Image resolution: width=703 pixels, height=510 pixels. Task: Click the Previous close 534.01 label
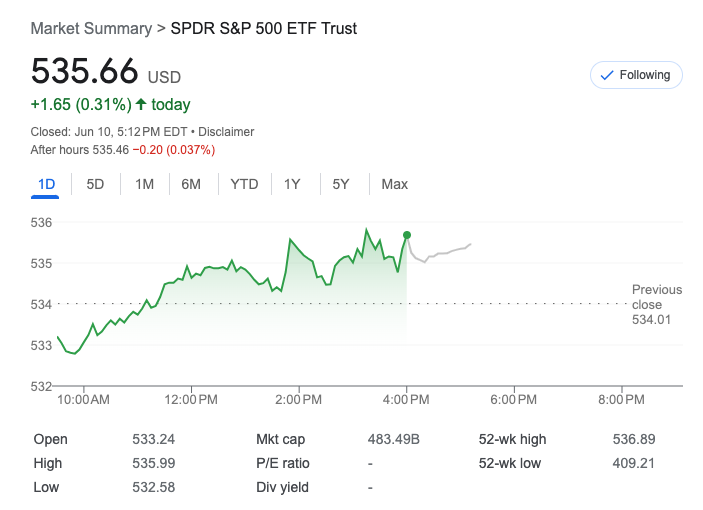656,304
